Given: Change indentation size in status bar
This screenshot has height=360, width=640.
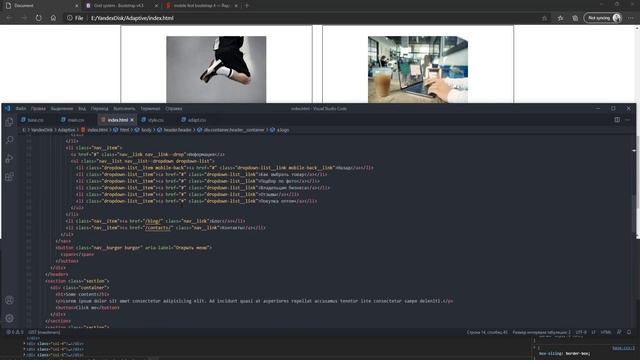Looking at the screenshot, I should 542,332.
